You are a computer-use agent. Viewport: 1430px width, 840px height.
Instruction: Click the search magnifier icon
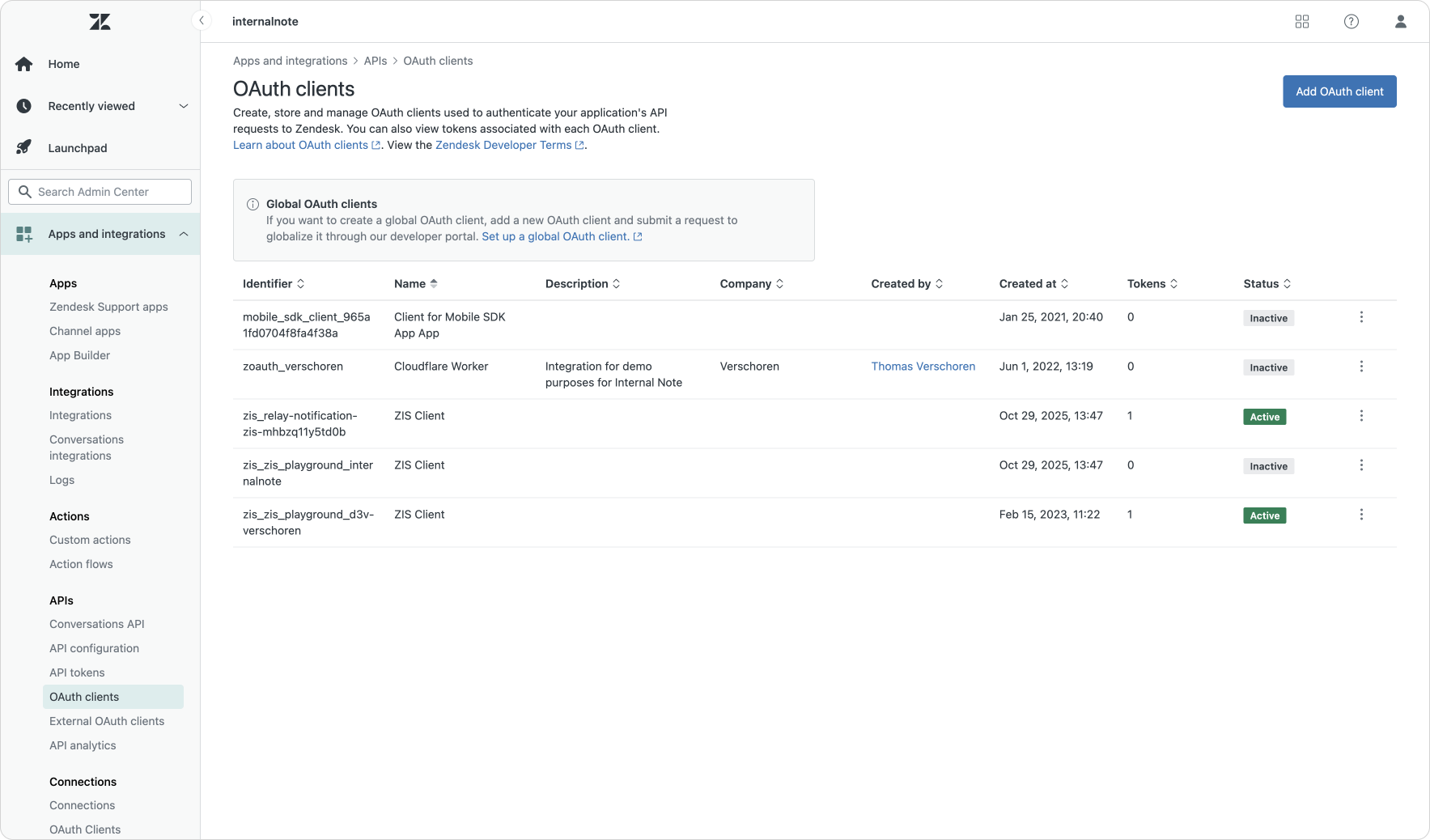pyautogui.click(x=25, y=192)
